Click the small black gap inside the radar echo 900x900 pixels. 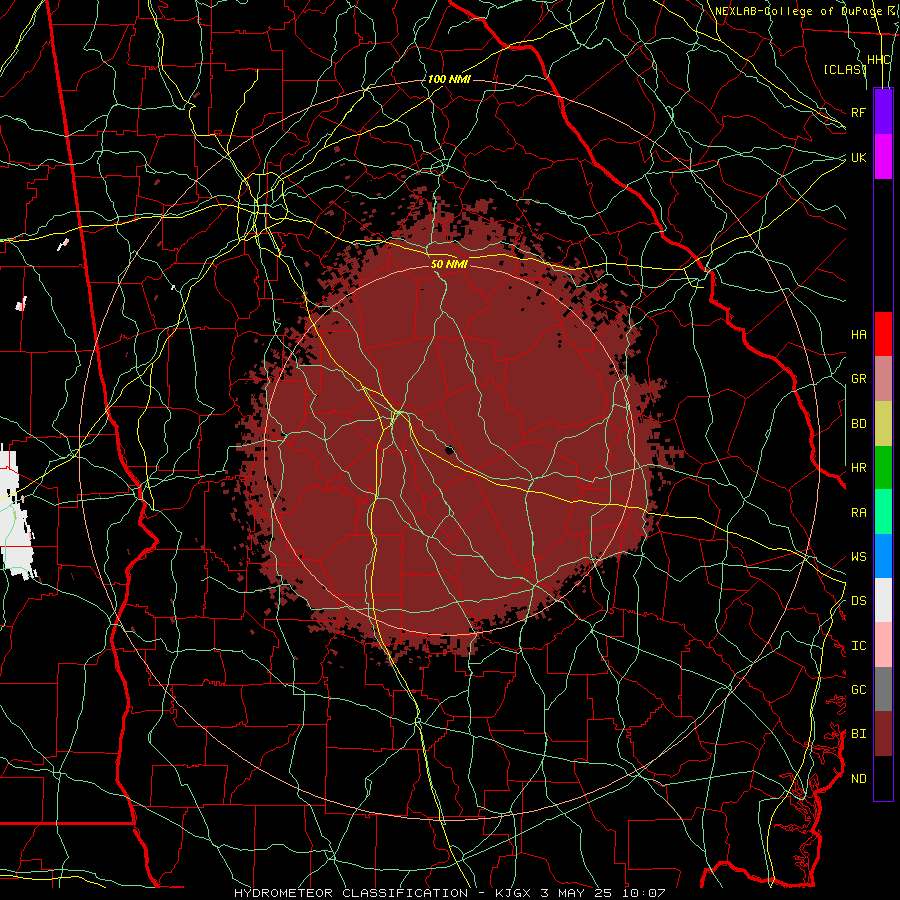click(449, 450)
